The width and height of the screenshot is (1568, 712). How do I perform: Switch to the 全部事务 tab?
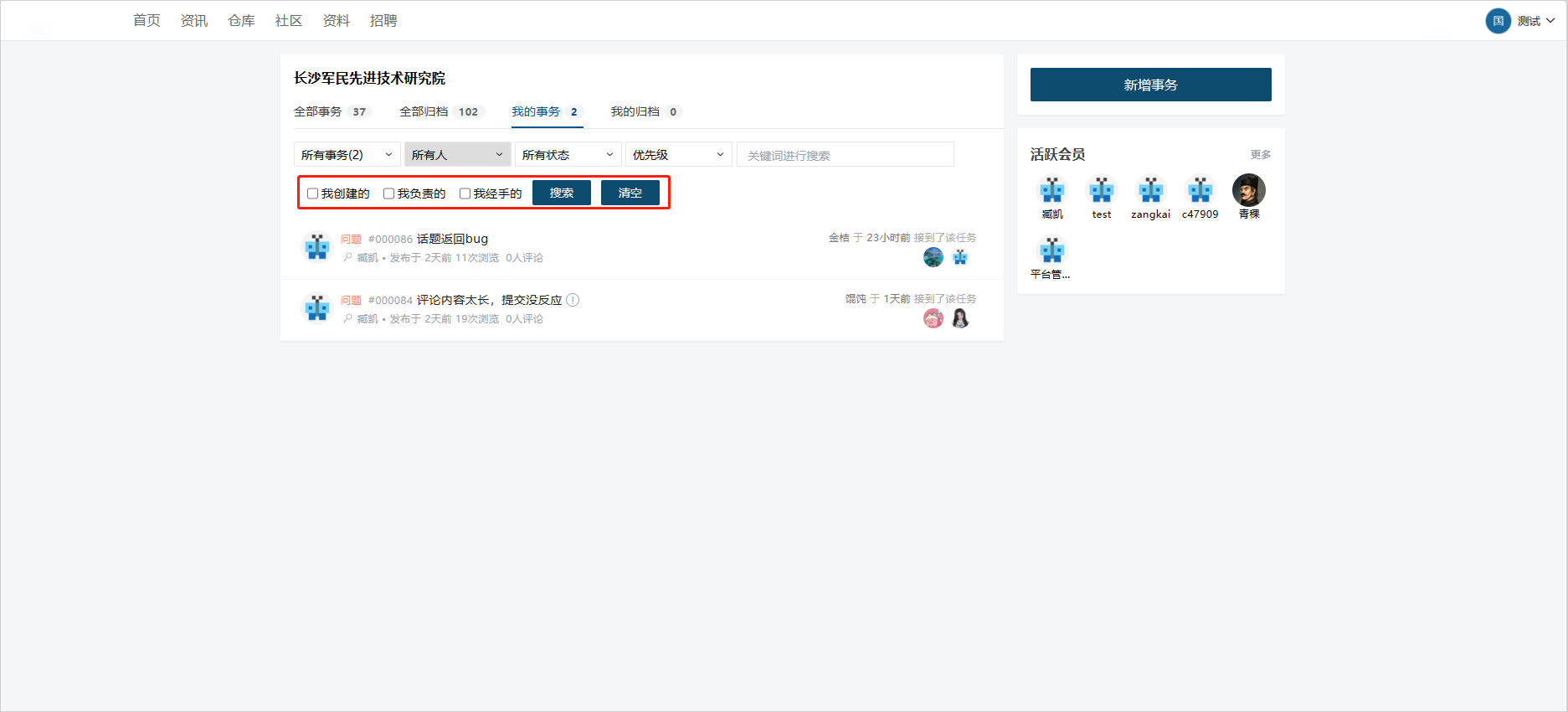(x=318, y=111)
